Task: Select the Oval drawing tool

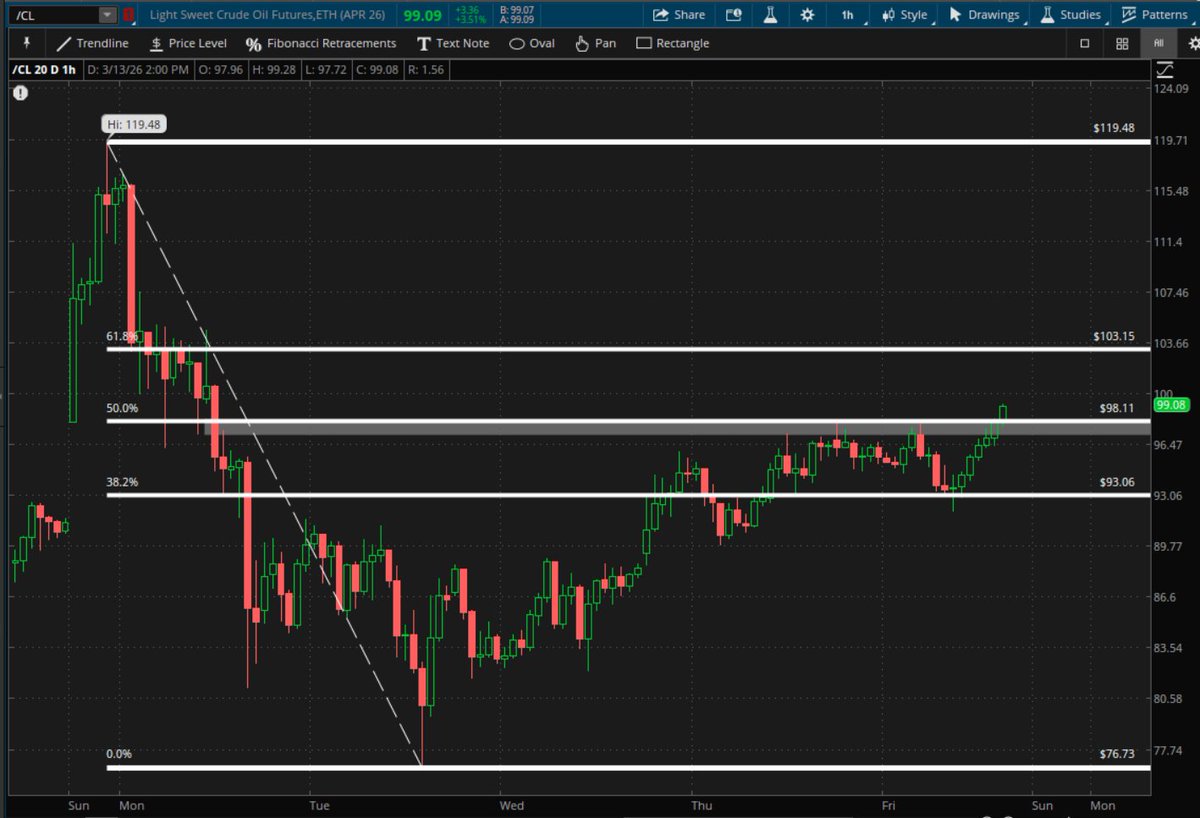Action: [x=532, y=43]
